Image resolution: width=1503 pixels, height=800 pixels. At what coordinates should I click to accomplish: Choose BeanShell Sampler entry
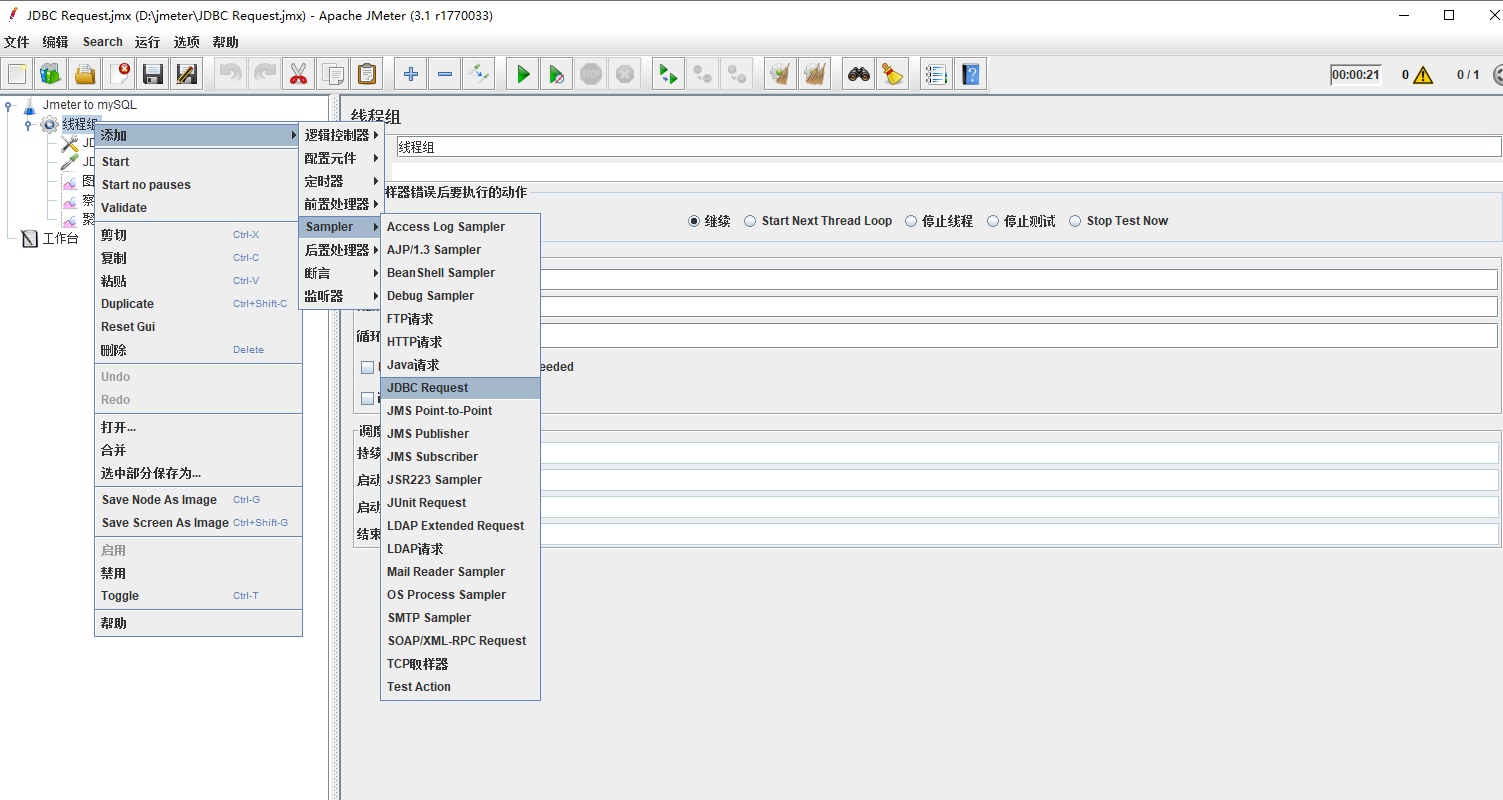click(x=460, y=273)
